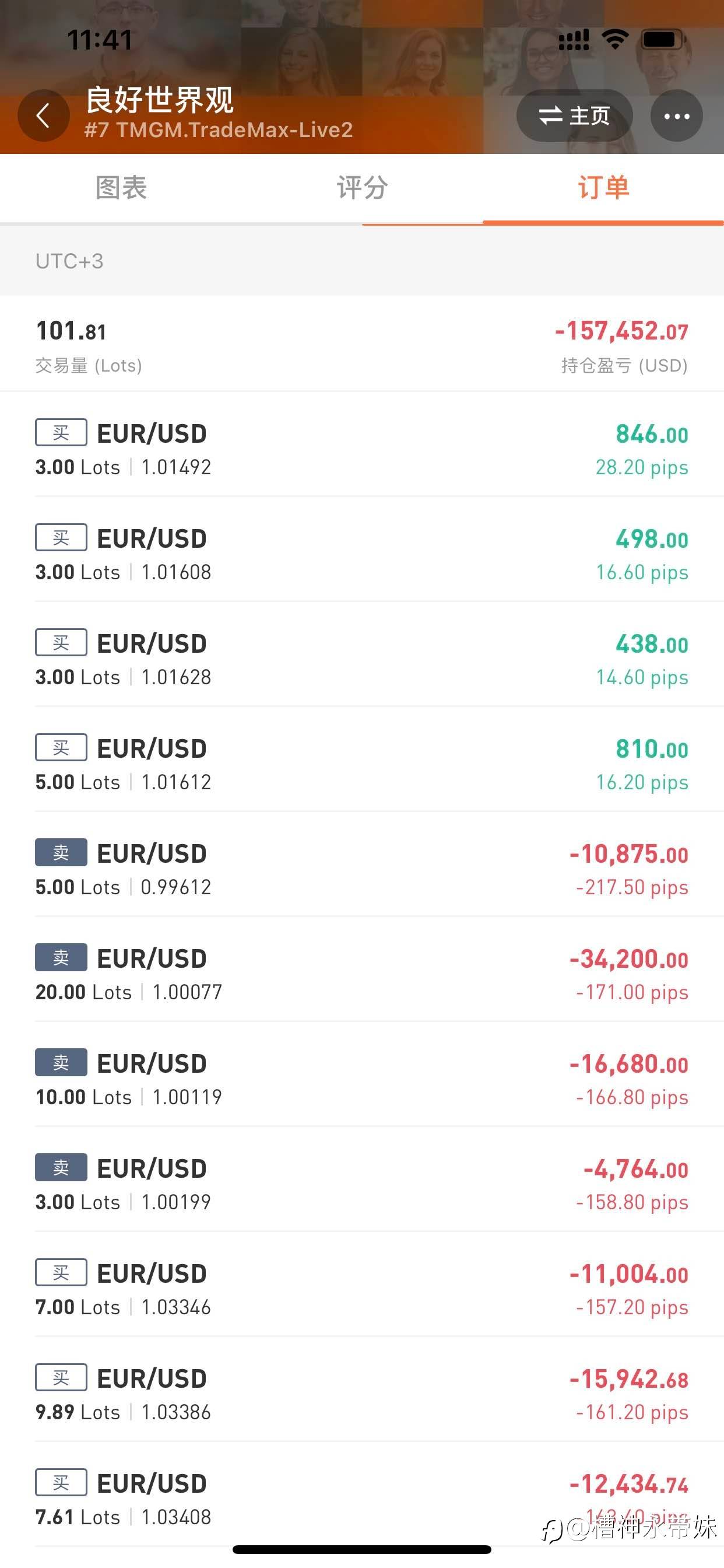The height and width of the screenshot is (1568, 724).
Task: Open the 9.89 Lots order at 1.03386
Action: click(x=362, y=1394)
